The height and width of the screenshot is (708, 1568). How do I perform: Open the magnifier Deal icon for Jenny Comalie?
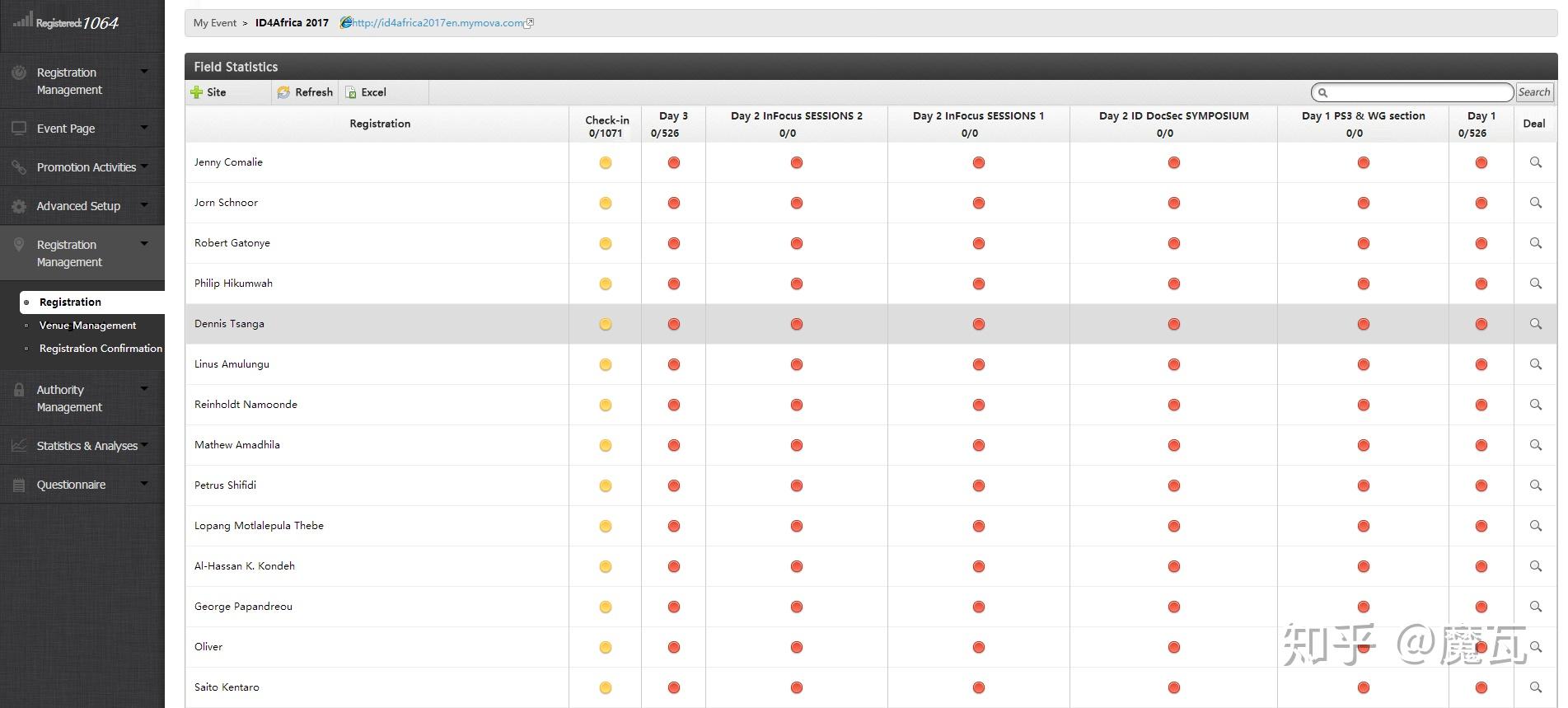[x=1536, y=162]
